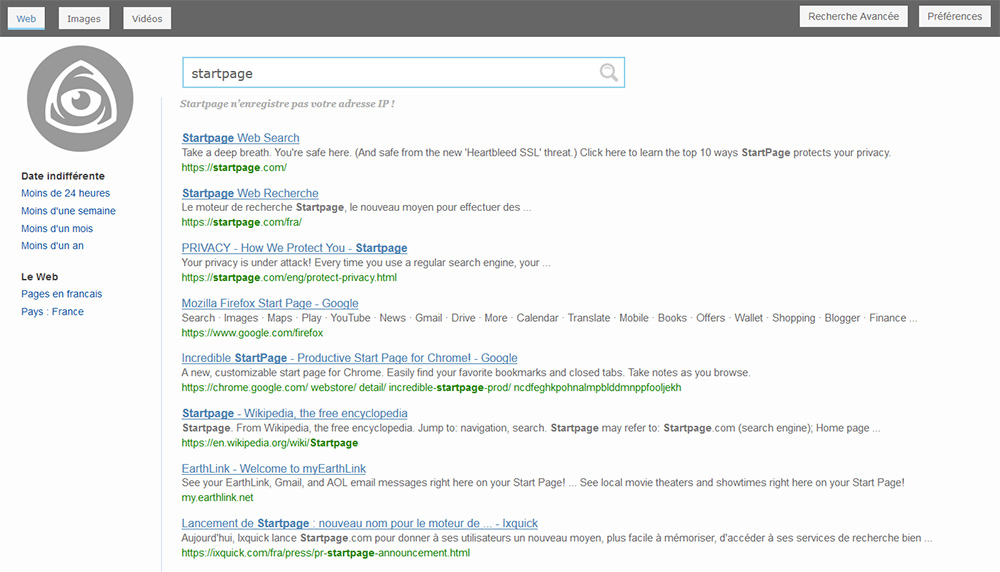The width and height of the screenshot is (1000, 572).
Task: Click the 'Search · Images · Maps · Play' snippet
Action: point(549,318)
